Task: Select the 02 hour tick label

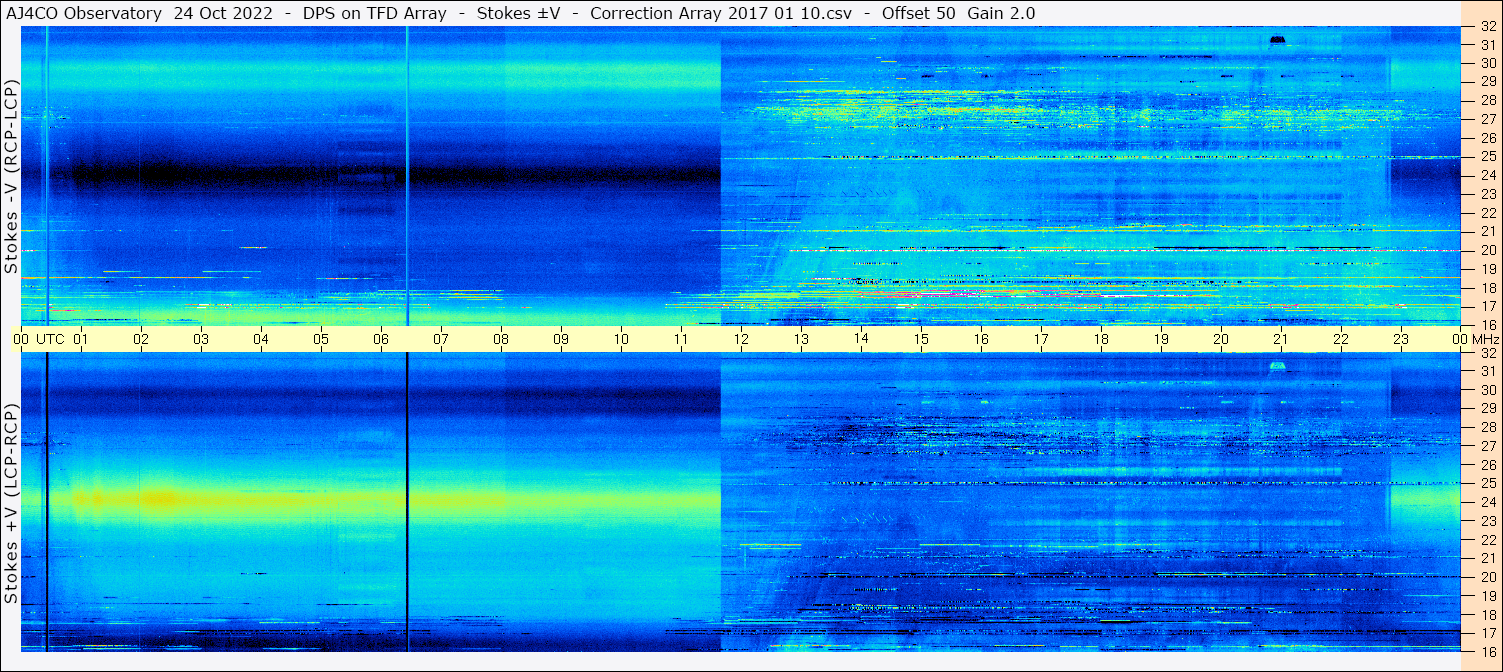Action: click(x=141, y=339)
